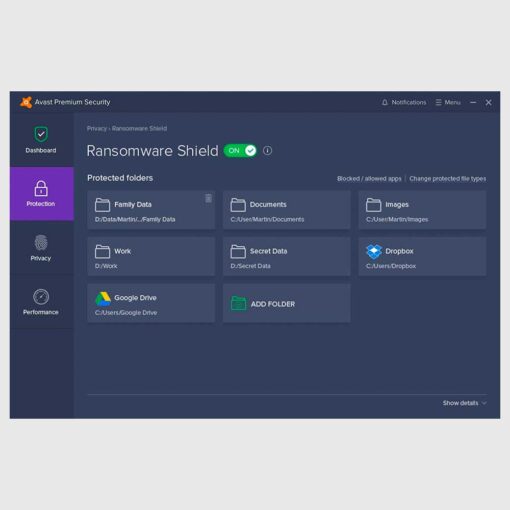Click the green Add Folder icon
510x510 pixels.
239,303
